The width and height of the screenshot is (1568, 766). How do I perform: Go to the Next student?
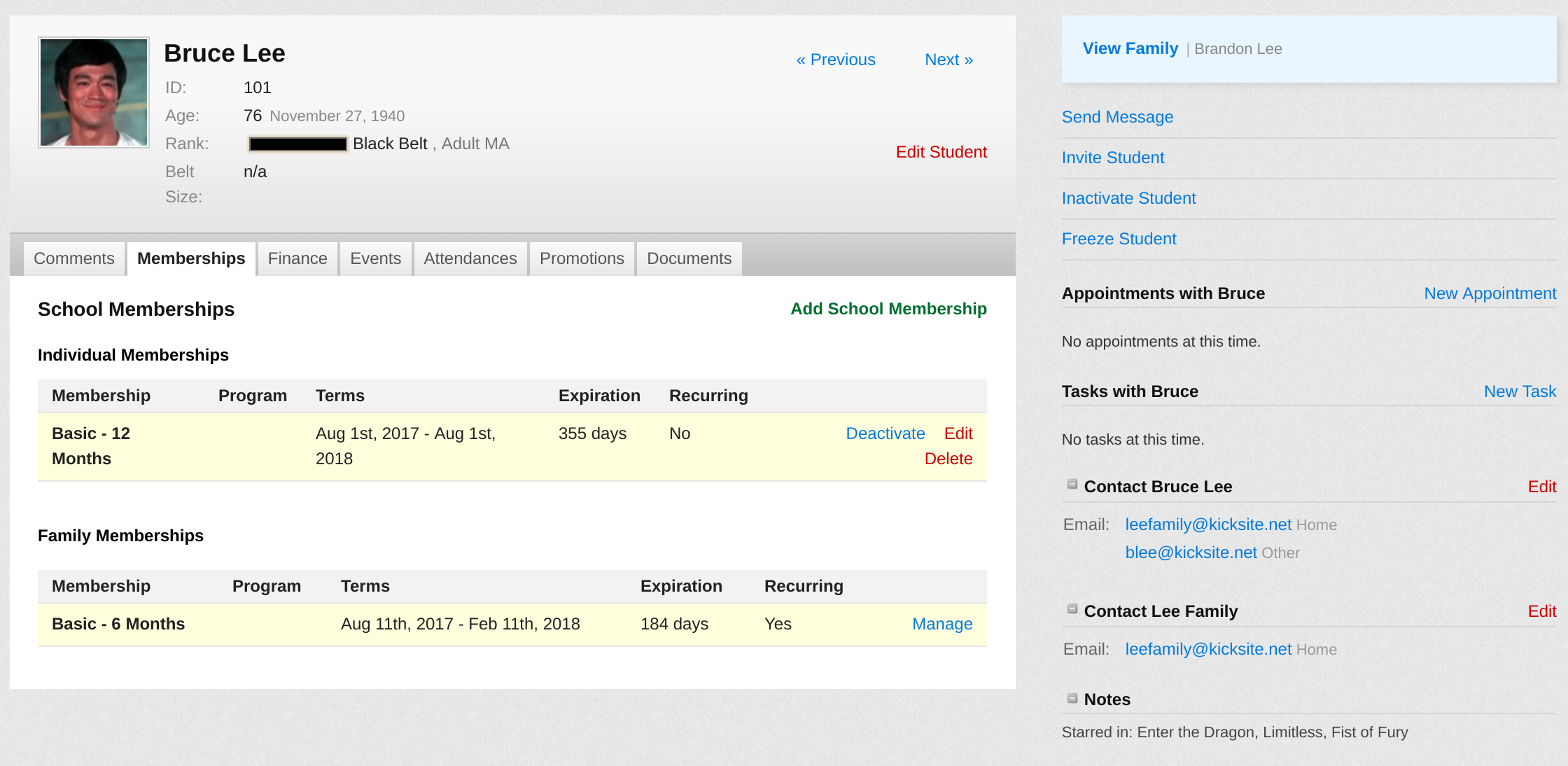948,60
